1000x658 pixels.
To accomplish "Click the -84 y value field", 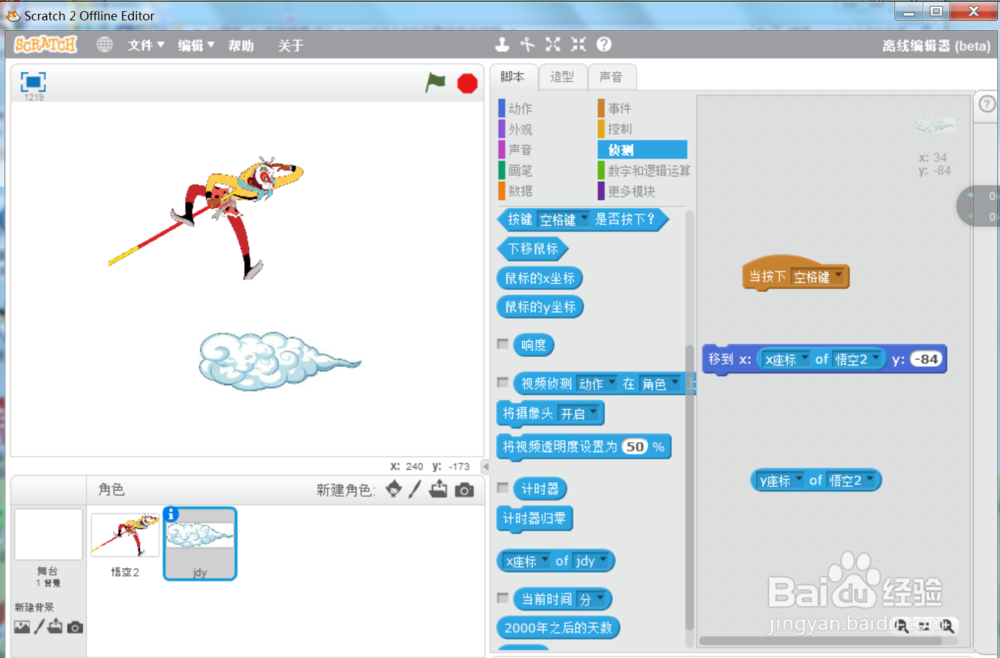I will click(925, 359).
